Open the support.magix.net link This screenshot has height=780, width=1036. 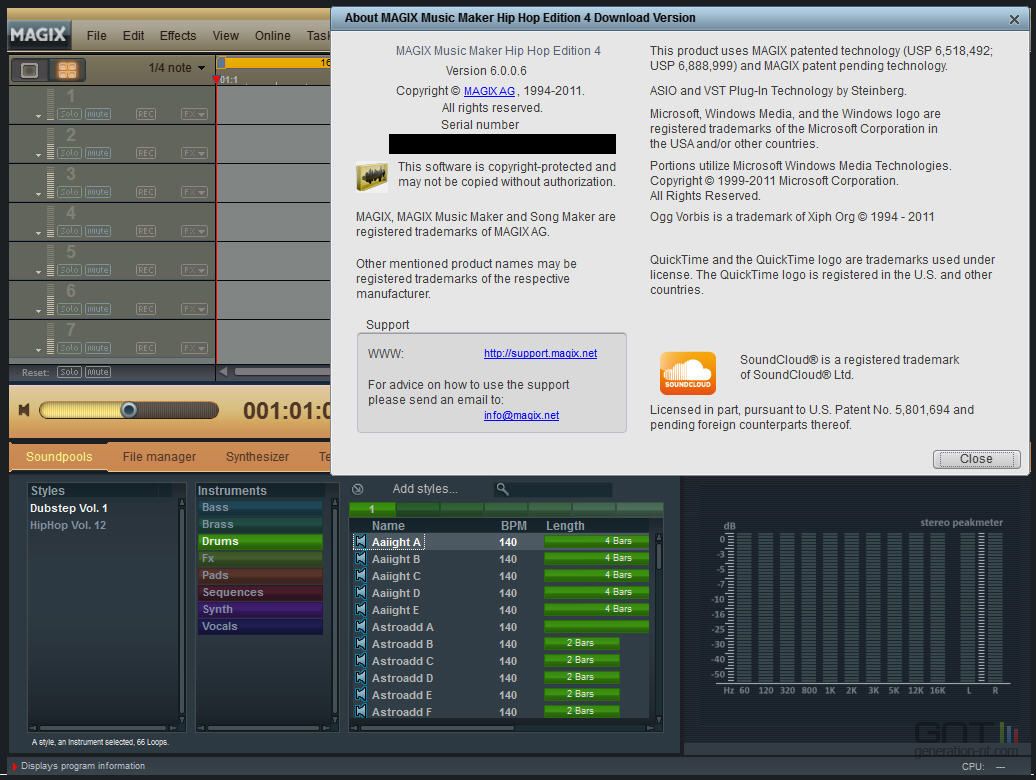(540, 353)
